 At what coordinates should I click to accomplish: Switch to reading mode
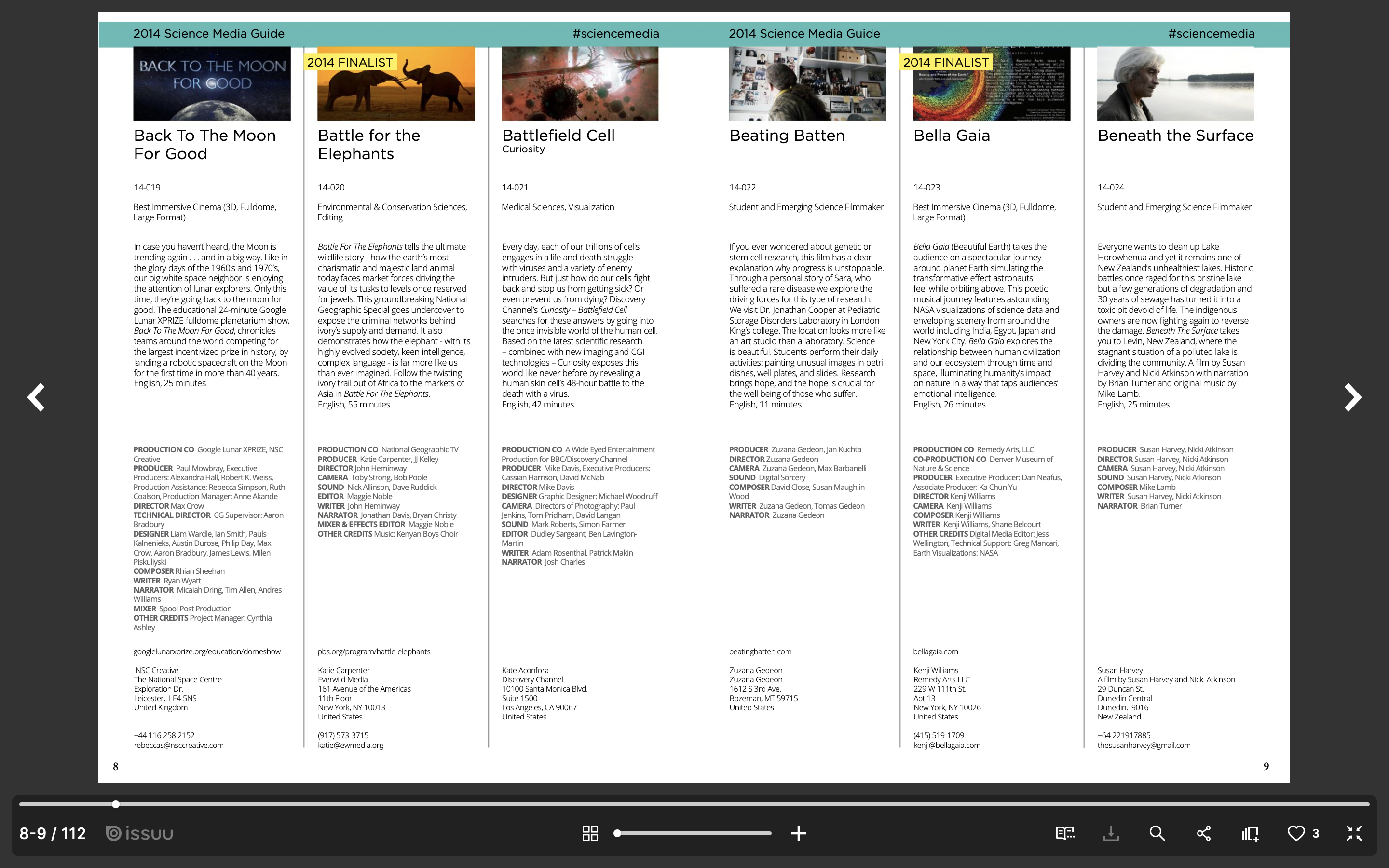pos(1065,833)
